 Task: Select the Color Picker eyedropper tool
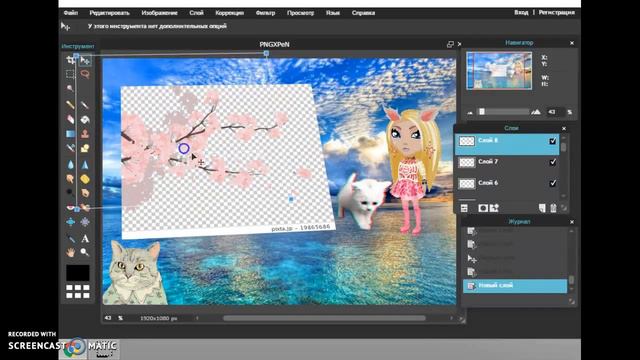[x=71, y=238]
